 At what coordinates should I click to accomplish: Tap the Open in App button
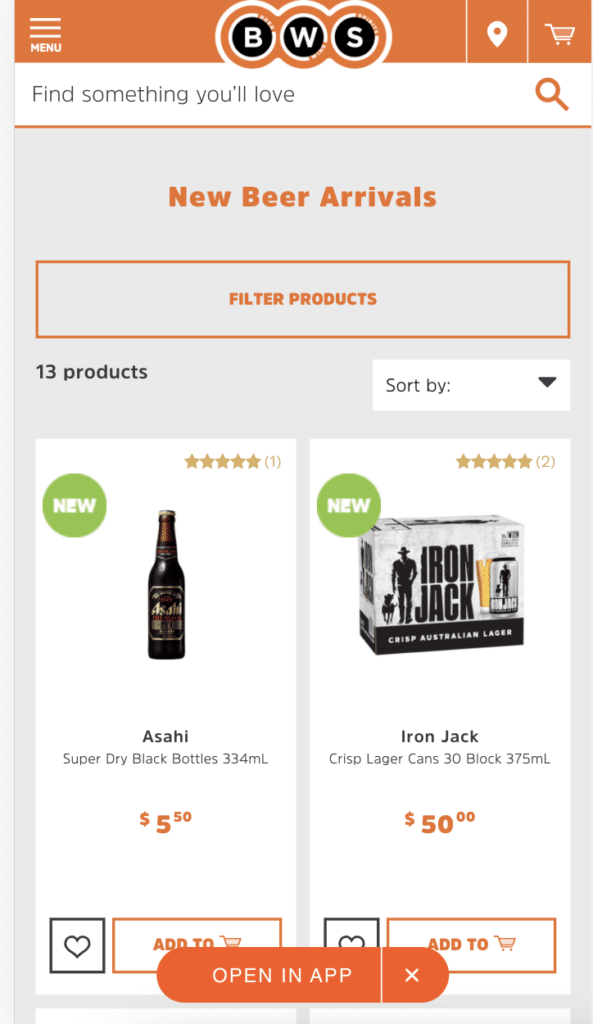266,975
